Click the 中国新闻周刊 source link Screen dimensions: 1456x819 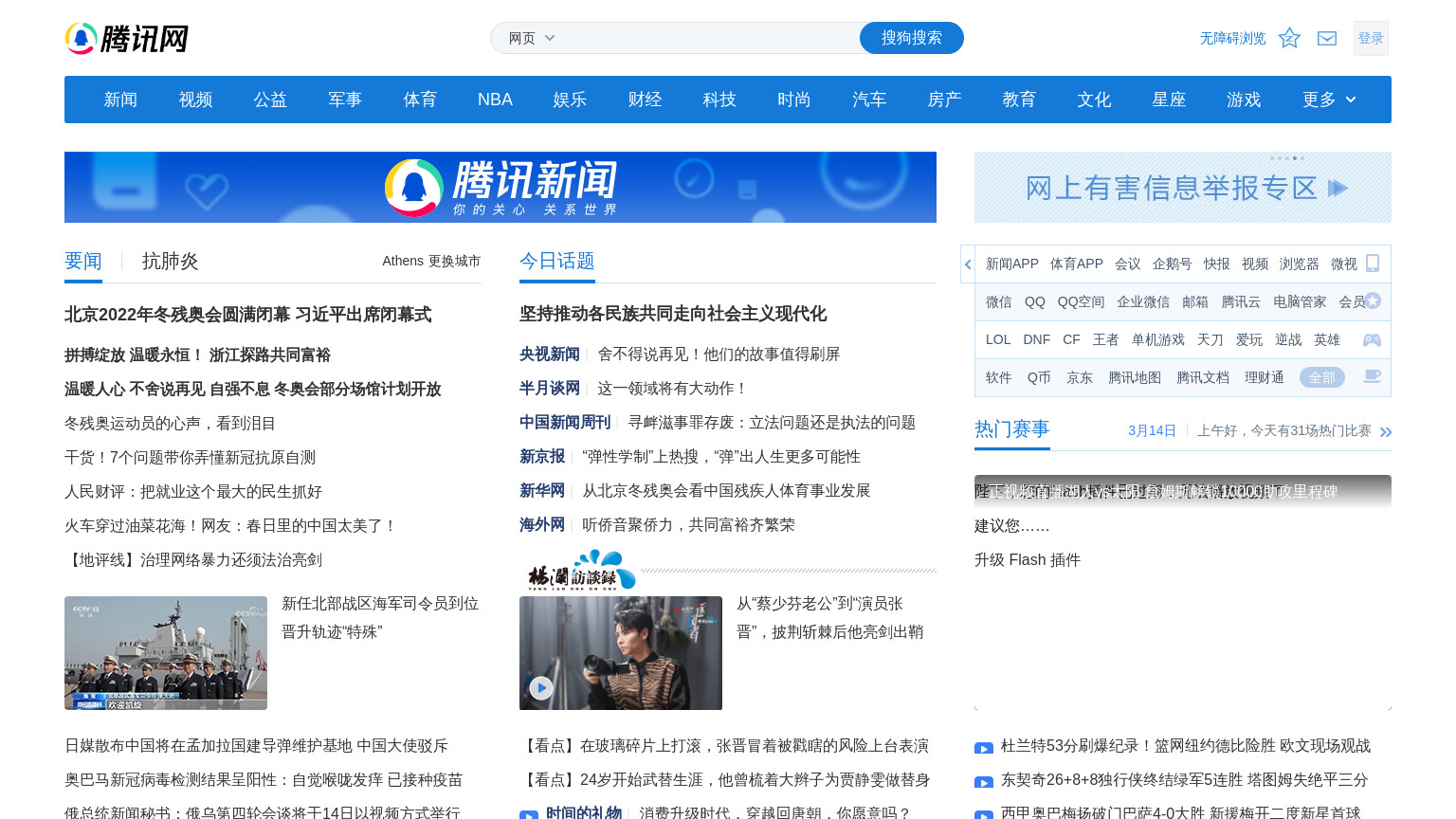point(565,423)
